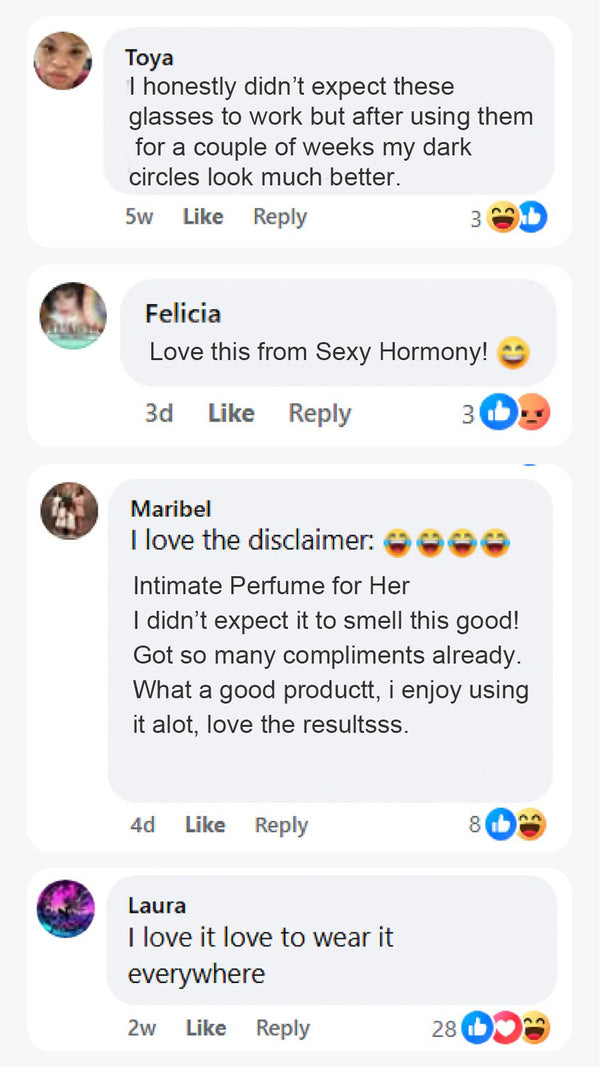Image resolution: width=600 pixels, height=1067 pixels.
Task: Reply to Felicia's comment
Action: (320, 413)
